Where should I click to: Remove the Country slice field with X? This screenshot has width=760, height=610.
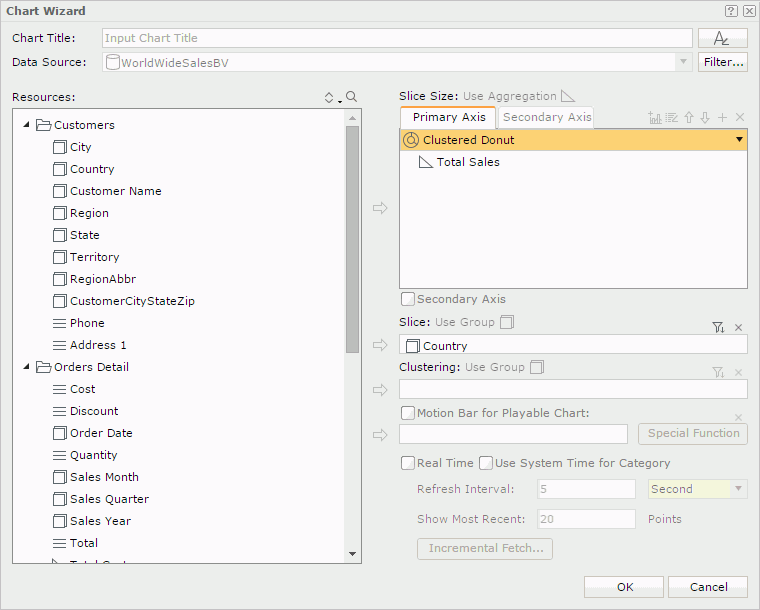[739, 327]
